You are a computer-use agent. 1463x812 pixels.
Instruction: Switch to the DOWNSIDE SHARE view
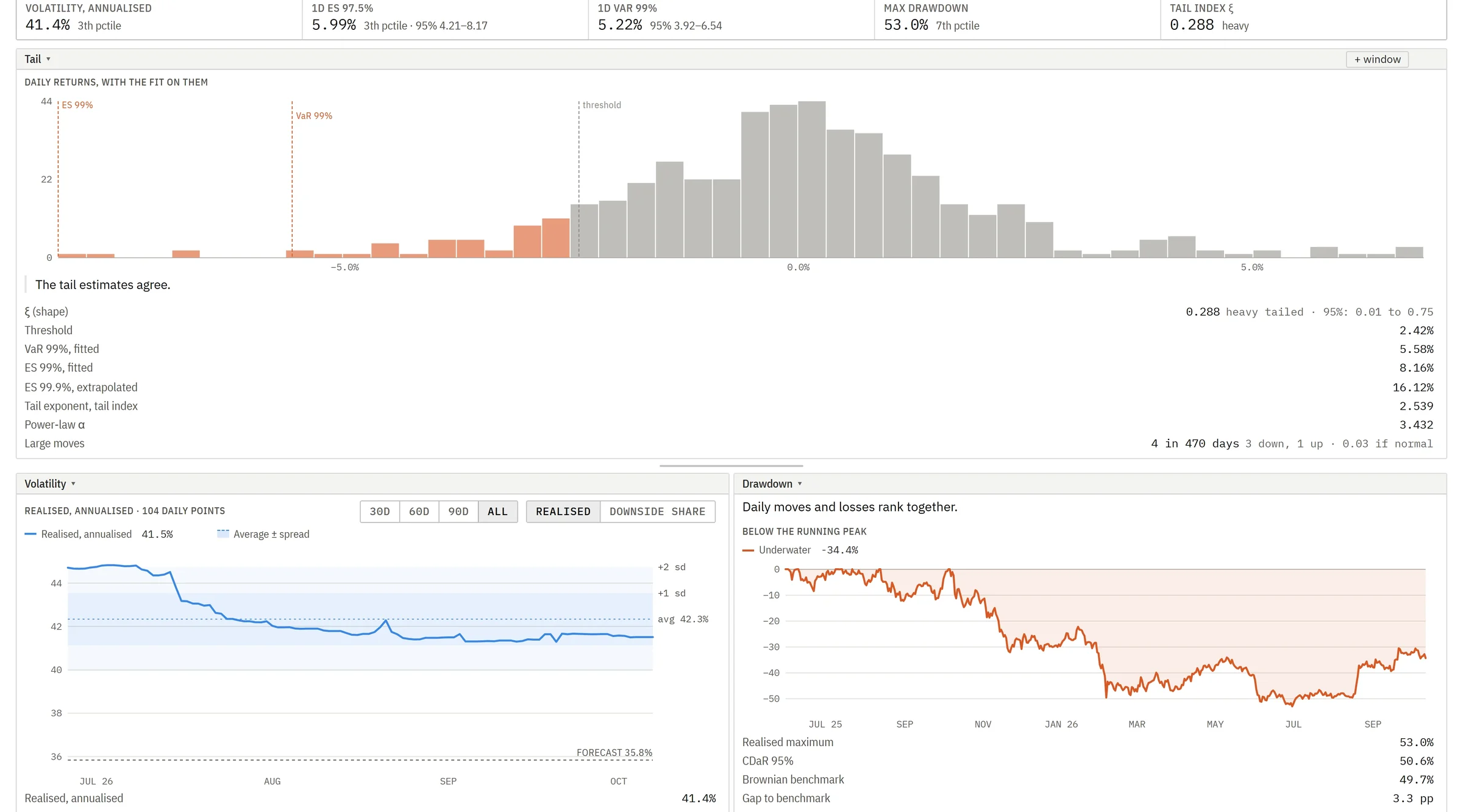(657, 511)
